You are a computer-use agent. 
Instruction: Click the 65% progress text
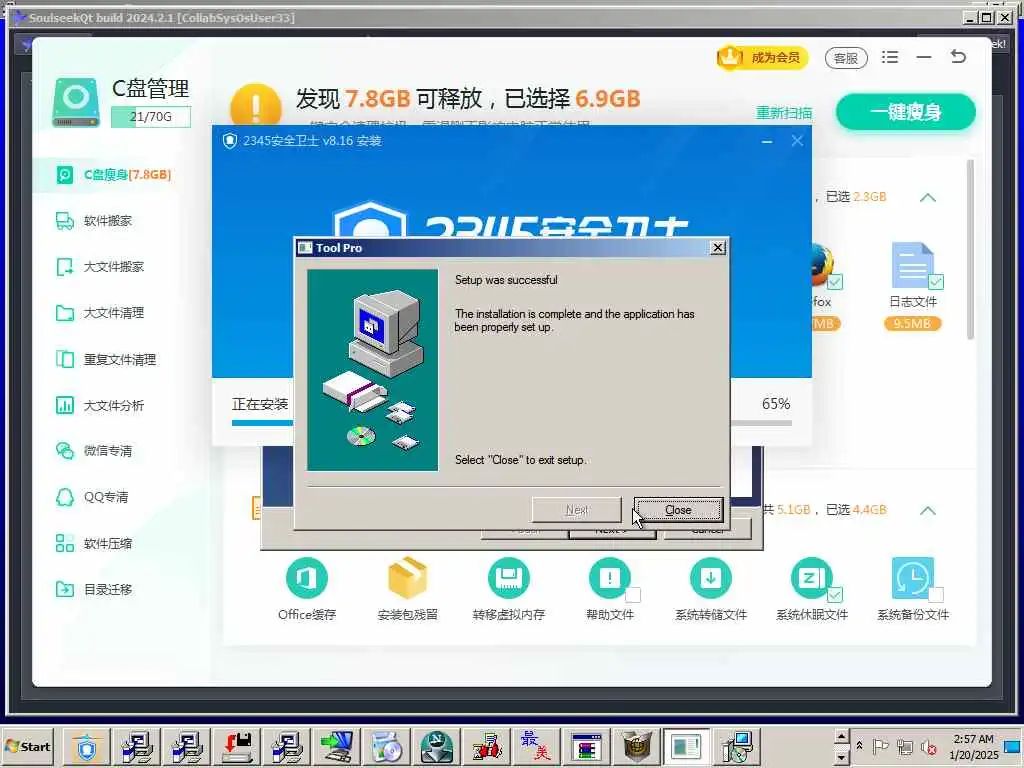click(776, 404)
